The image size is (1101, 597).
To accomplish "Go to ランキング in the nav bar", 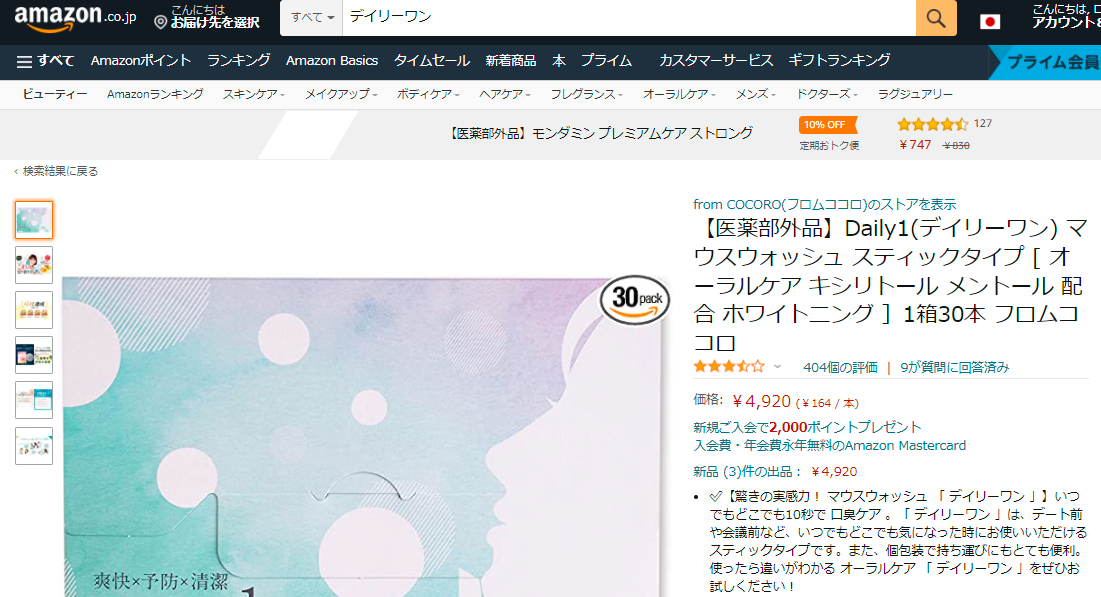I will pos(239,61).
